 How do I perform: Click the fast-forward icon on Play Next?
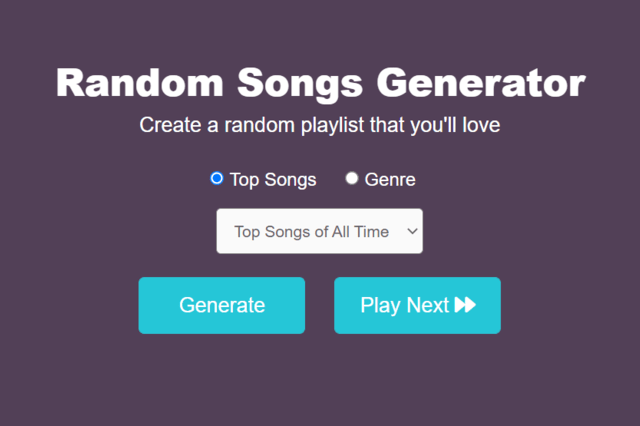[465, 305]
